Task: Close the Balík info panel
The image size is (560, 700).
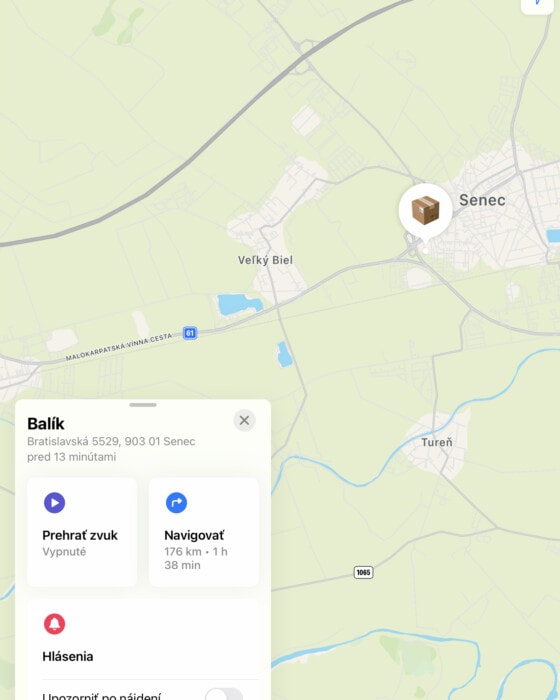Action: (244, 420)
